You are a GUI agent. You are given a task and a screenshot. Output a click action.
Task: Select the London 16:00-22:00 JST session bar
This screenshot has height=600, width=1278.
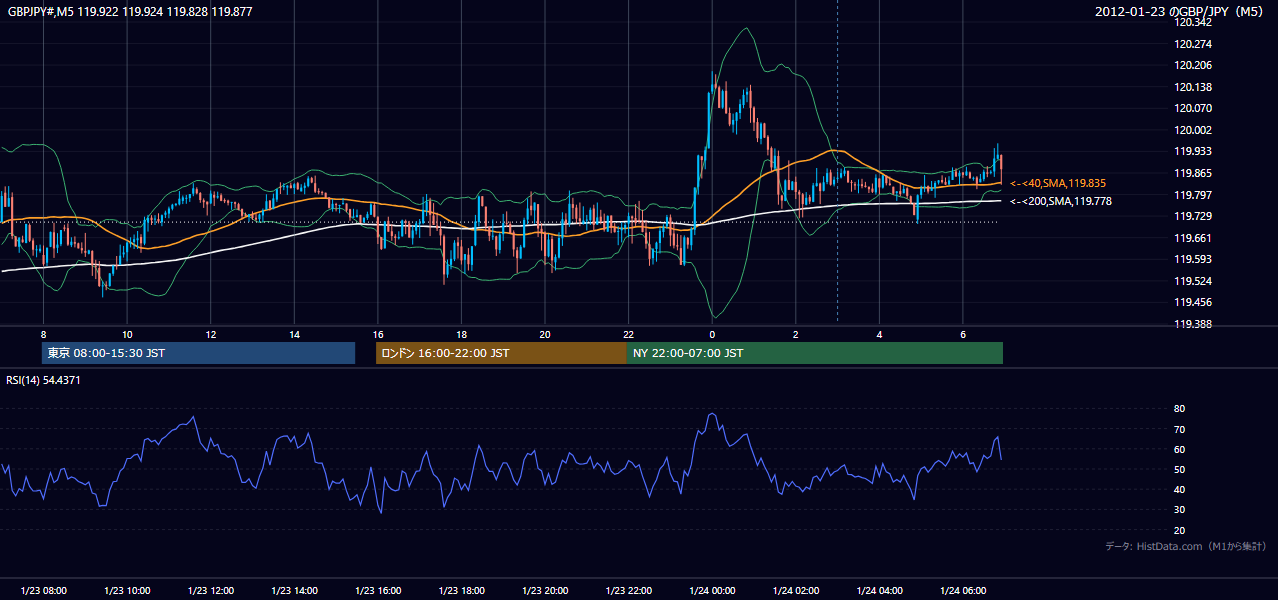click(501, 353)
